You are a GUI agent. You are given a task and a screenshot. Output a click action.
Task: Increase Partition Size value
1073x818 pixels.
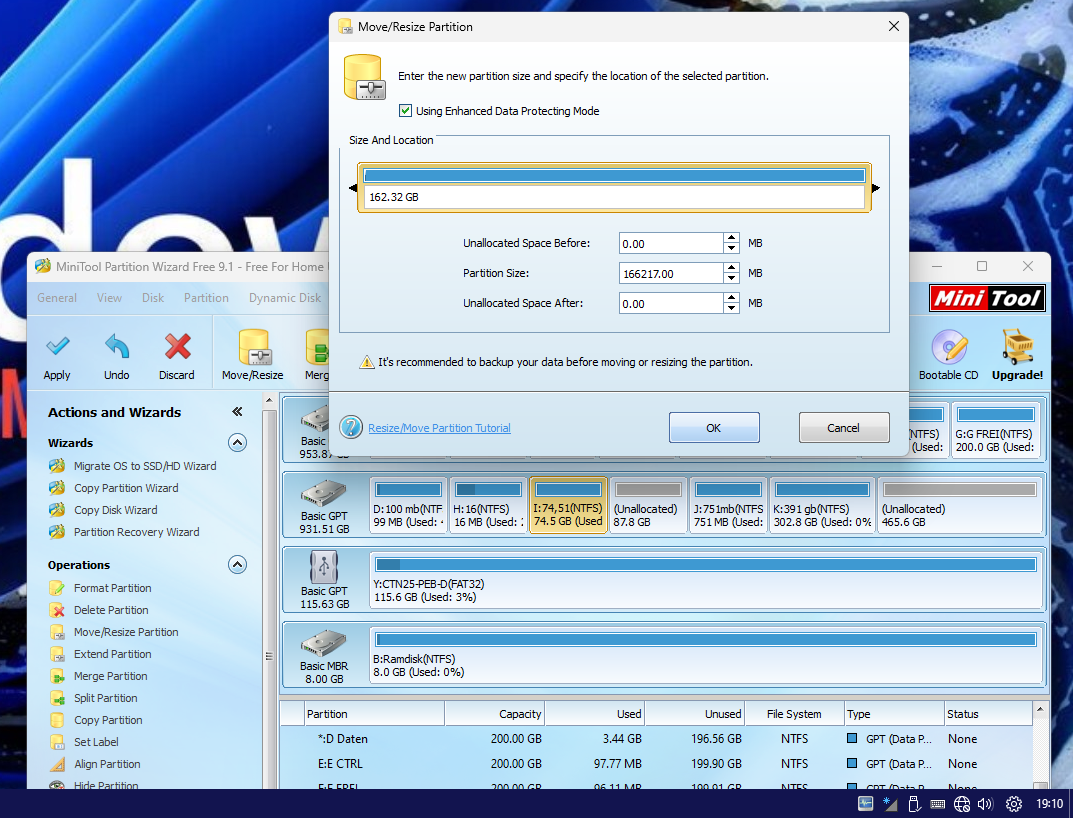point(732,268)
